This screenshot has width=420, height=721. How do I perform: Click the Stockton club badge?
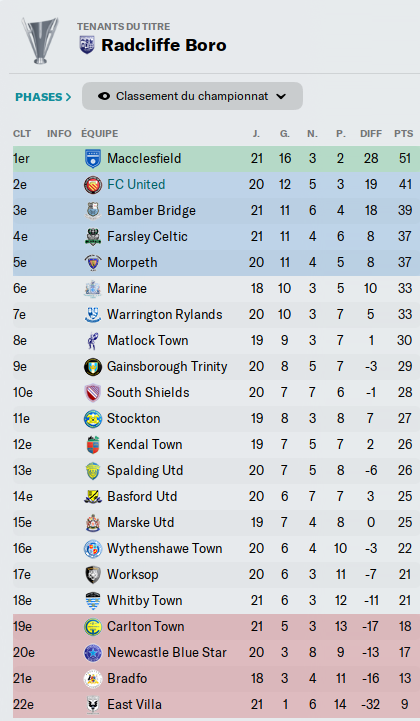tap(93, 419)
